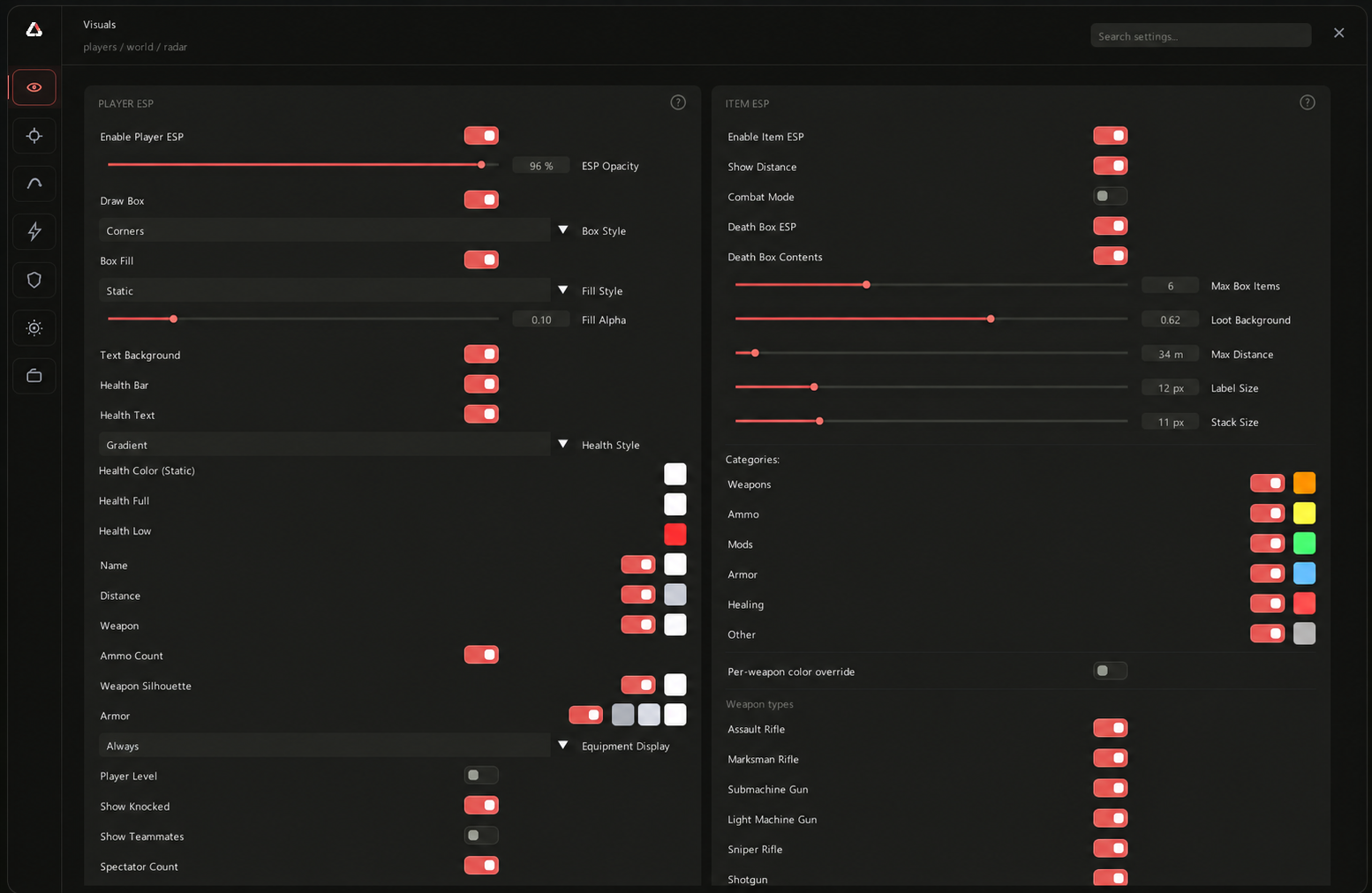Click the triangle logo at top left
Screen dimensions: 1372x893
[34, 30]
